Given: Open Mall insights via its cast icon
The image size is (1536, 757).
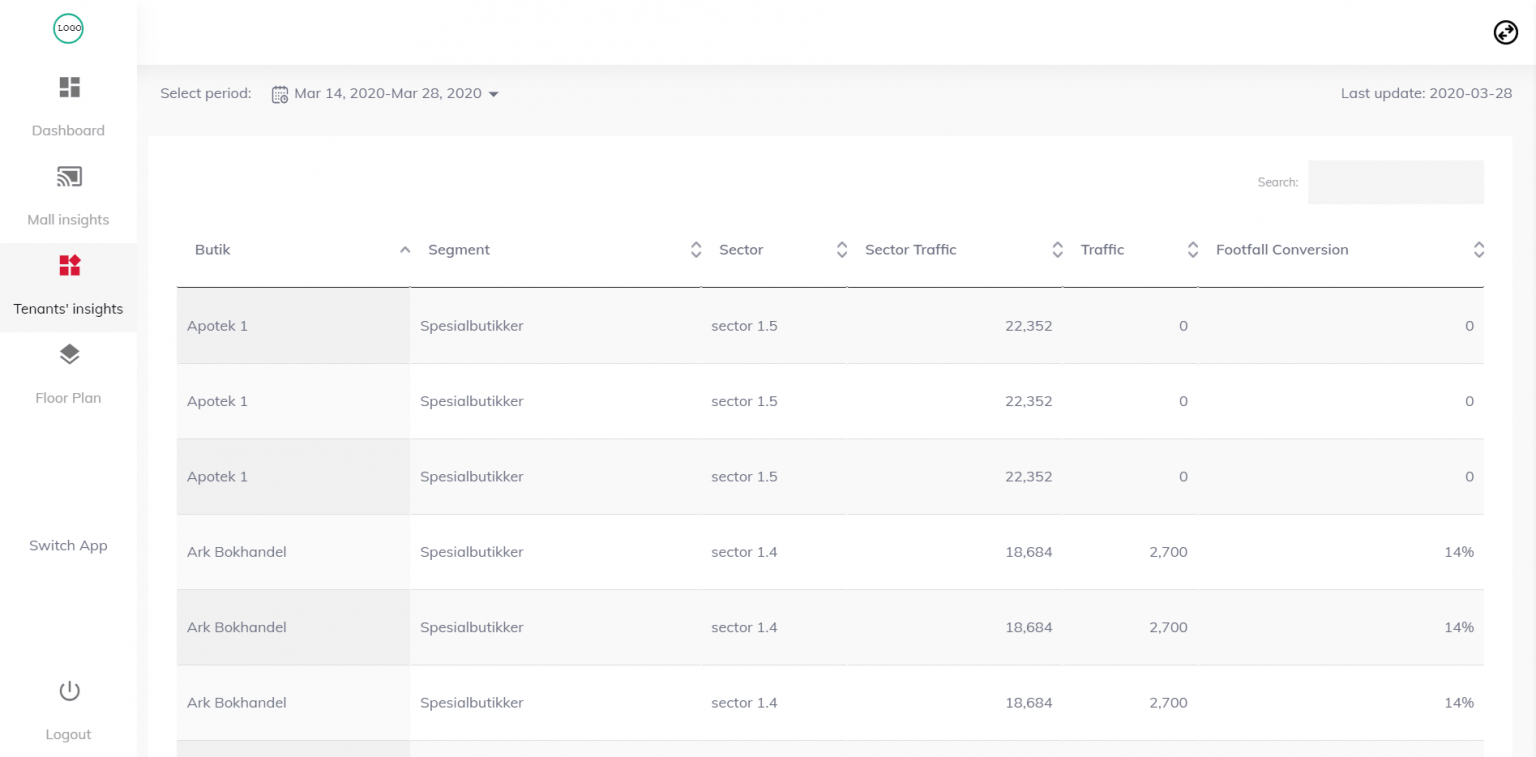Looking at the screenshot, I should point(68,176).
